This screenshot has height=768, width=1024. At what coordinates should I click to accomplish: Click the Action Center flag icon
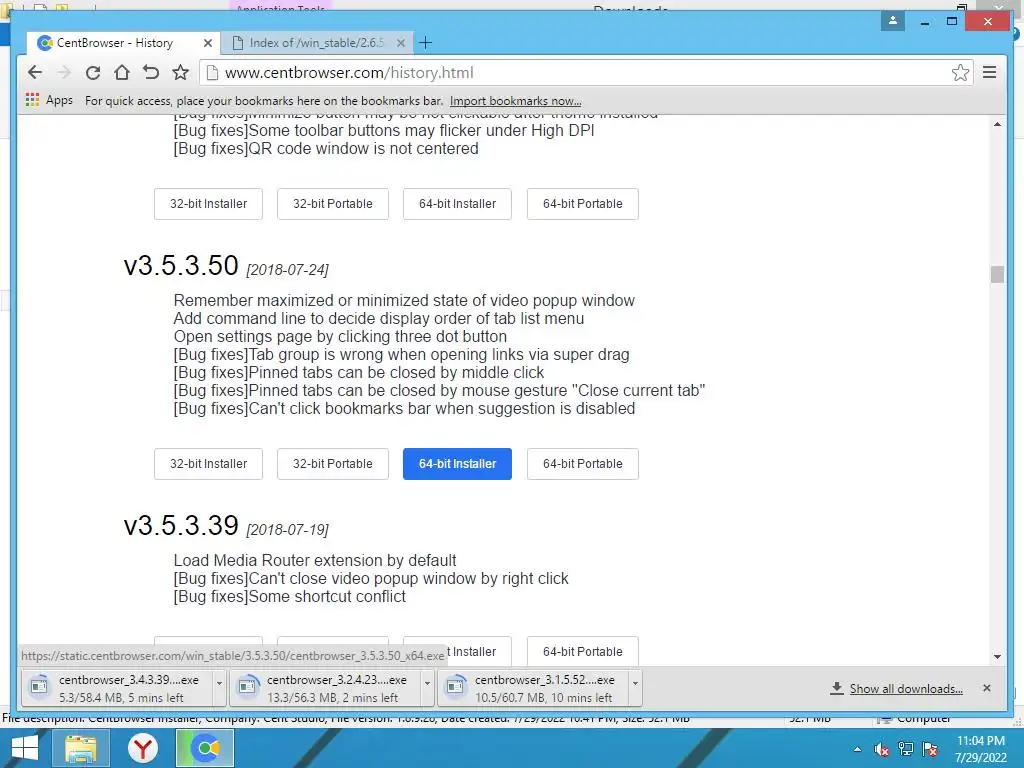(930, 749)
